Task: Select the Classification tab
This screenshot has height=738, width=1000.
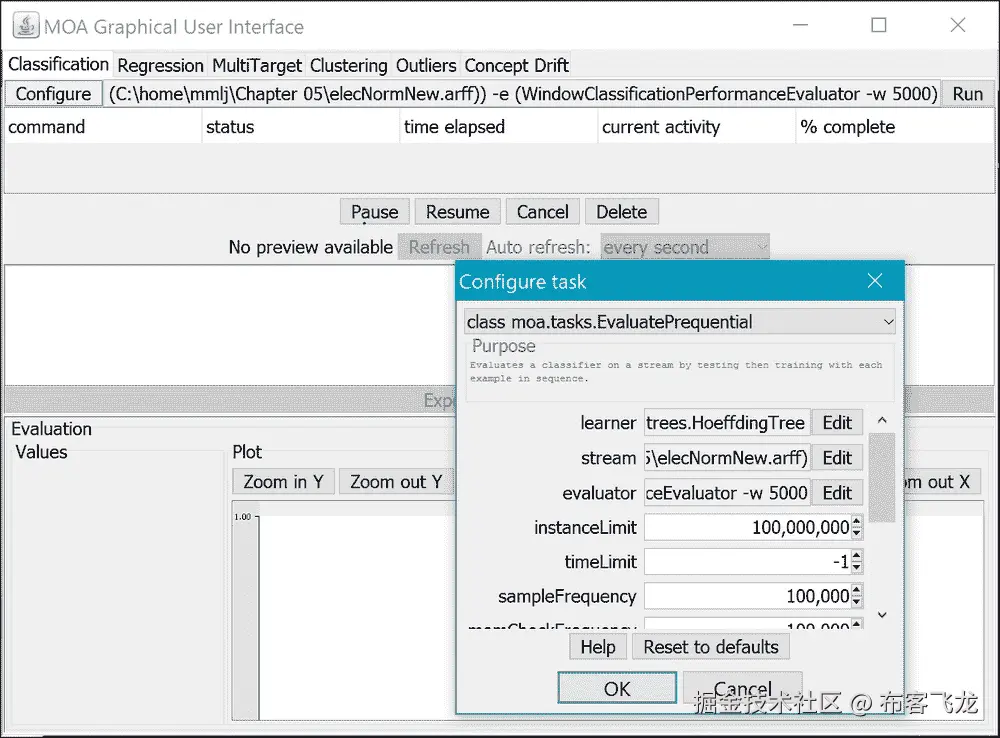Action: click(x=58, y=64)
